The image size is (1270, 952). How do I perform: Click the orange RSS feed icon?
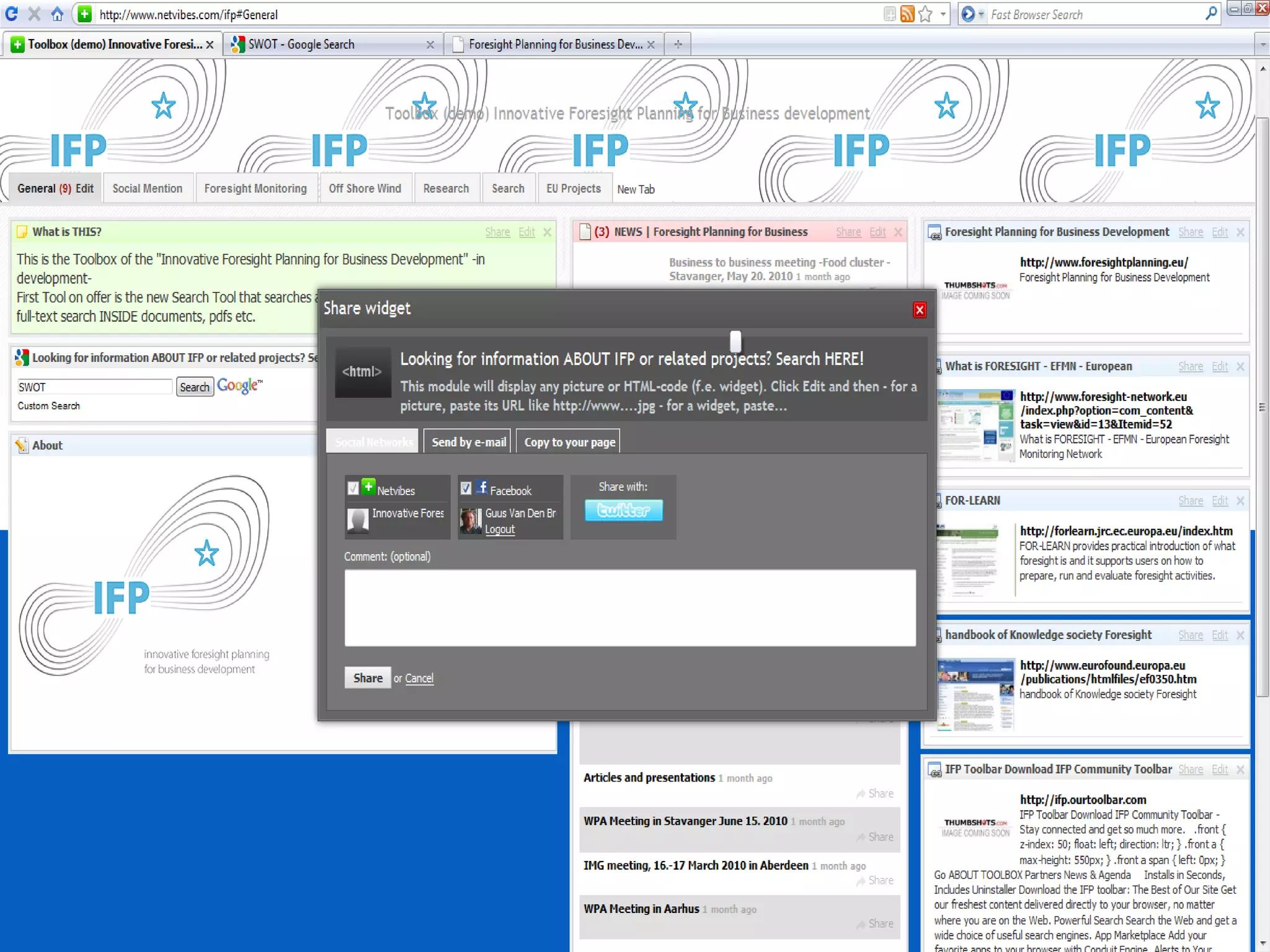907,14
